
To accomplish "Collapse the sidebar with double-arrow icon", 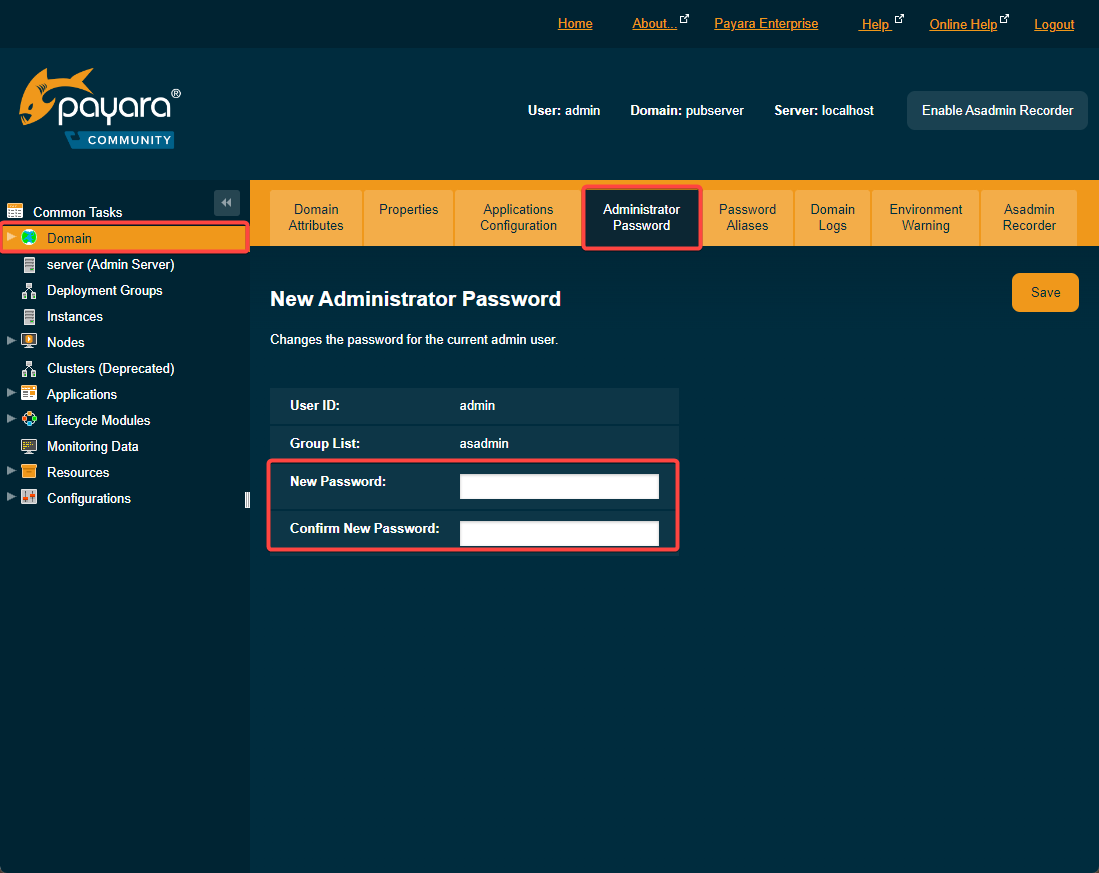I will 227,203.
